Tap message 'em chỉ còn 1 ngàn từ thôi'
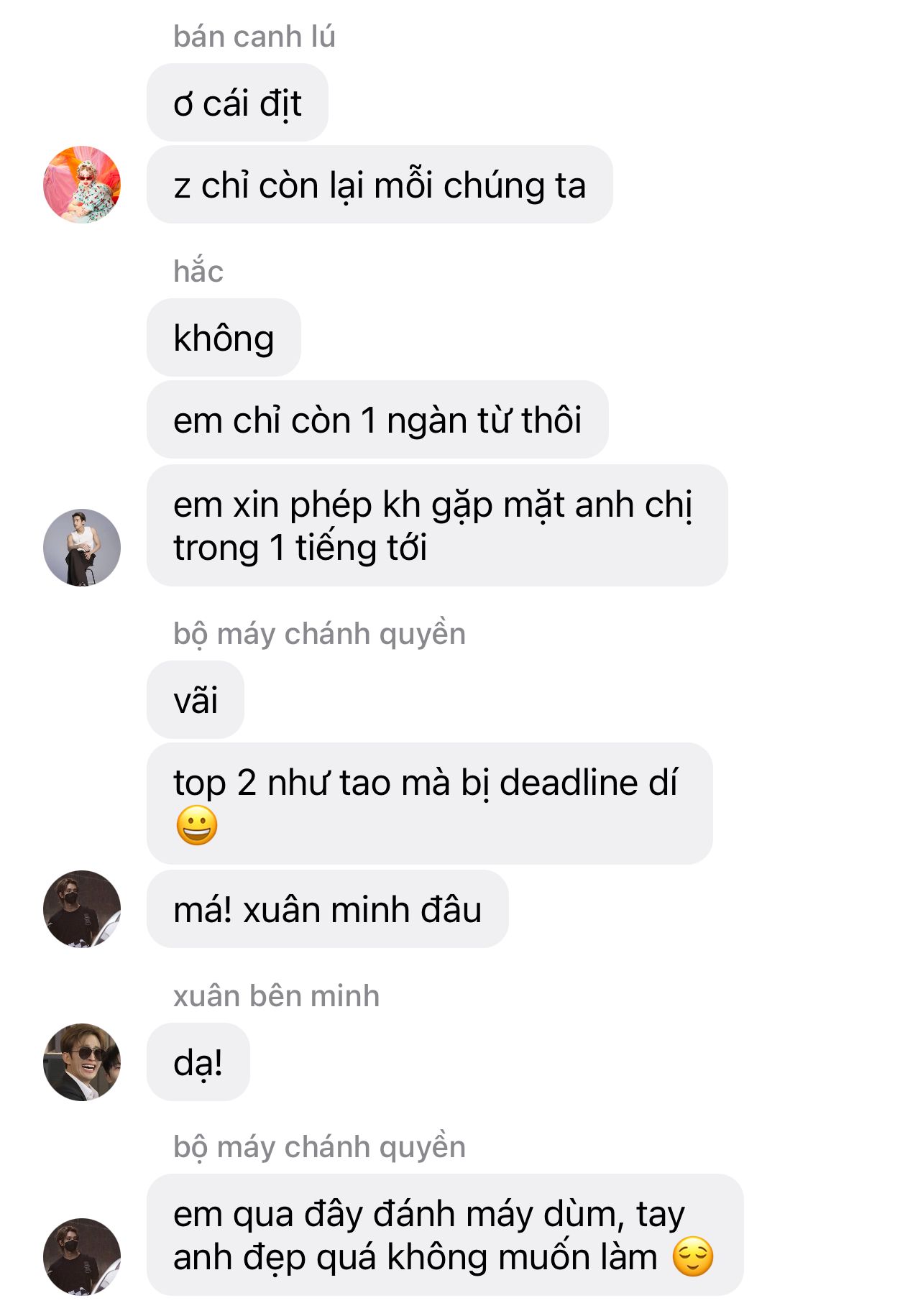 pyautogui.click(x=378, y=420)
